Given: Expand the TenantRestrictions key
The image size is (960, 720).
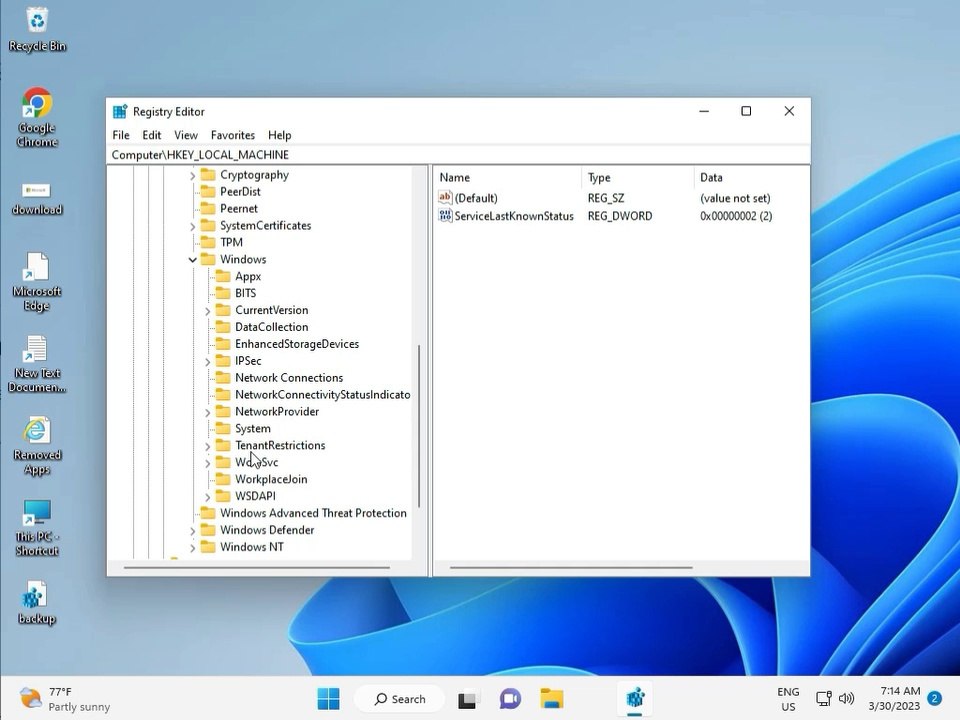Looking at the screenshot, I should [x=208, y=446].
